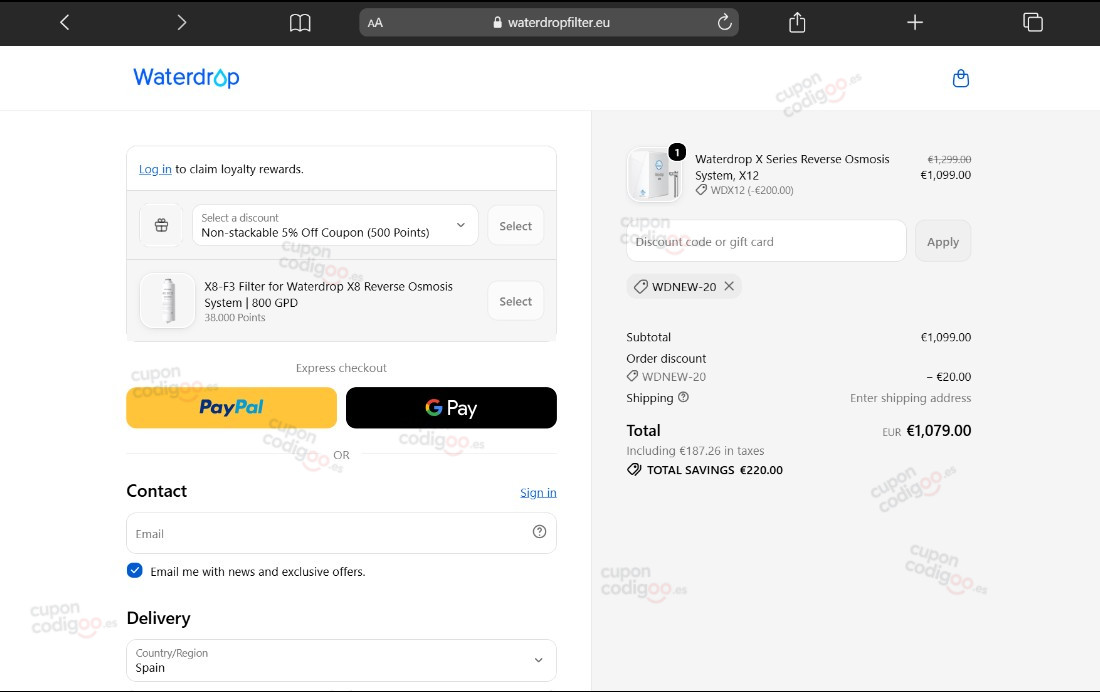Image resolution: width=1100 pixels, height=692 pixels.
Task: Remove the WDNEW-20 code with the X
Action: click(729, 286)
